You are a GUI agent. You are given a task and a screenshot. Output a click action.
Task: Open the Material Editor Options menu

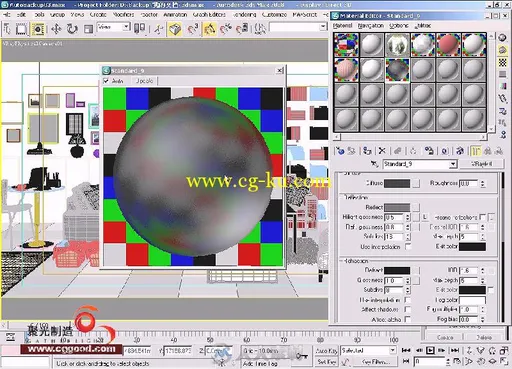click(398, 25)
